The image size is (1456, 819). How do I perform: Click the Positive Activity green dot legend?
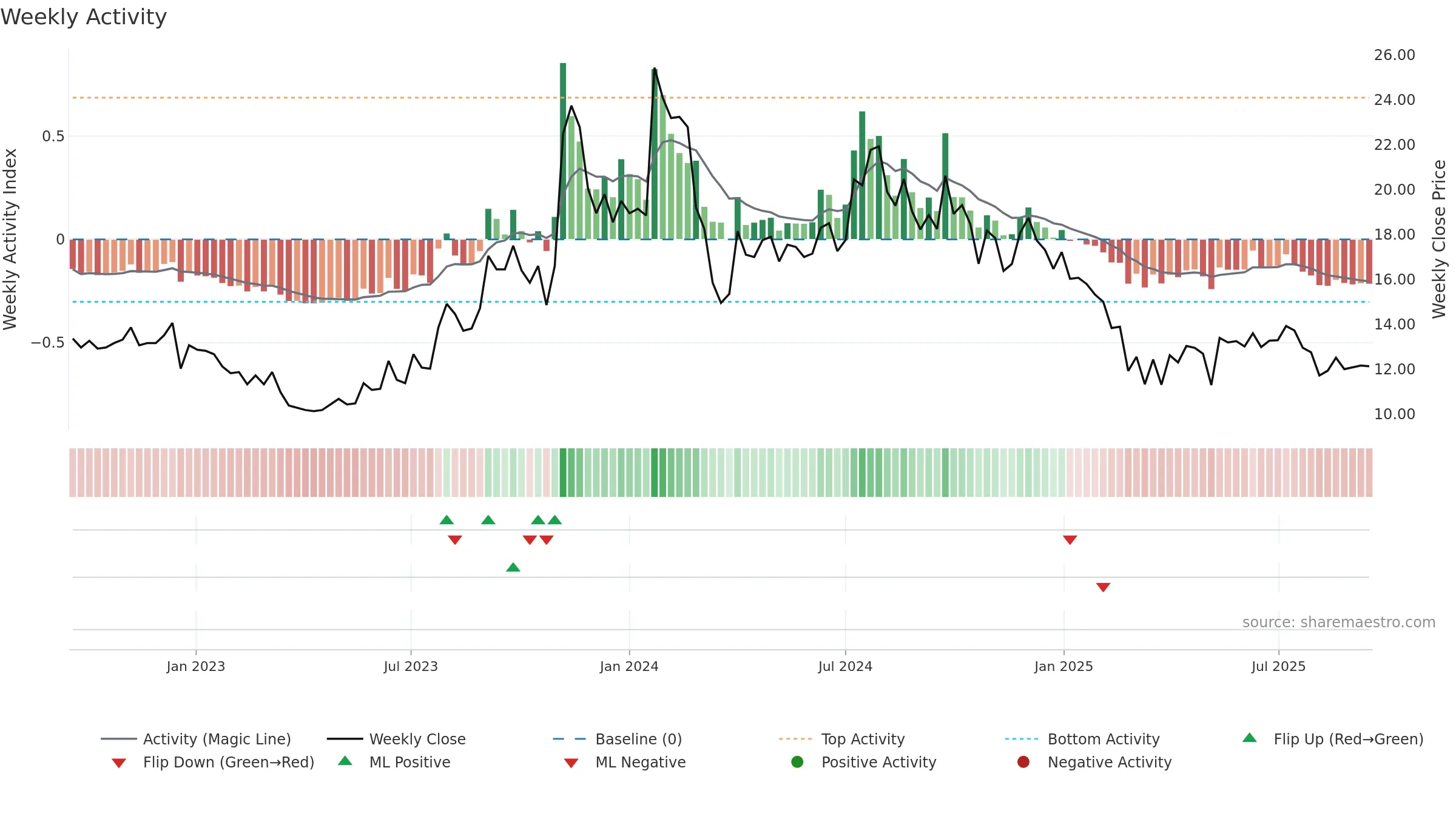point(797,762)
